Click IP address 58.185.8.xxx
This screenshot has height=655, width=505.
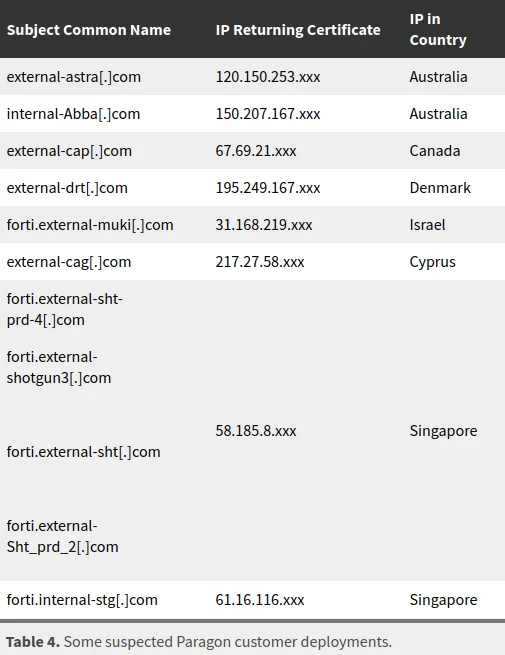click(x=256, y=431)
